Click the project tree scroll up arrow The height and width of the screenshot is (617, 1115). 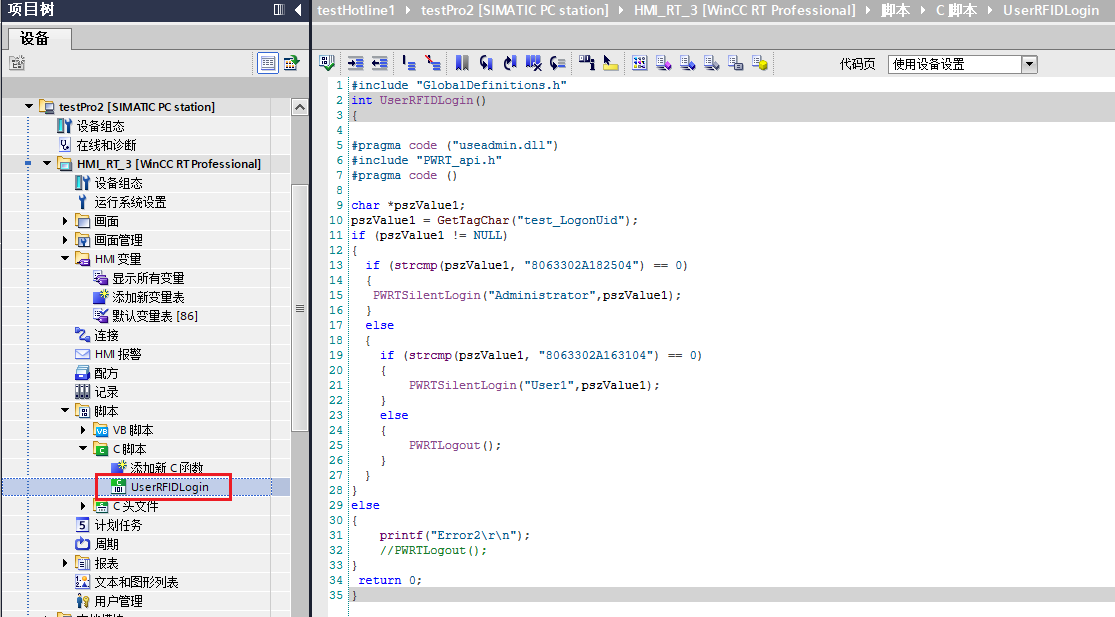(x=299, y=107)
